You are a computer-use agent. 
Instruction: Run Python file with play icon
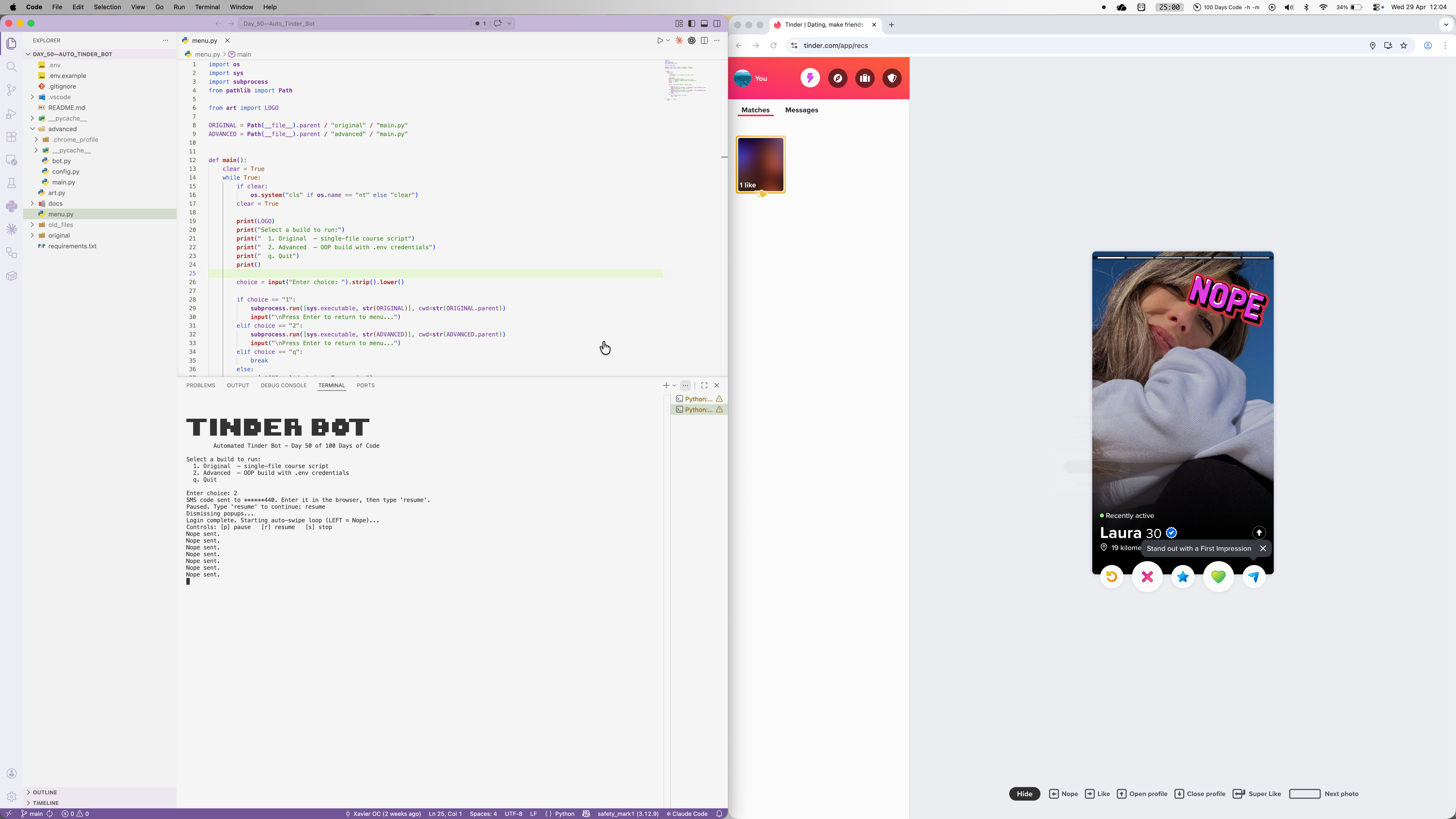pyautogui.click(x=660, y=41)
